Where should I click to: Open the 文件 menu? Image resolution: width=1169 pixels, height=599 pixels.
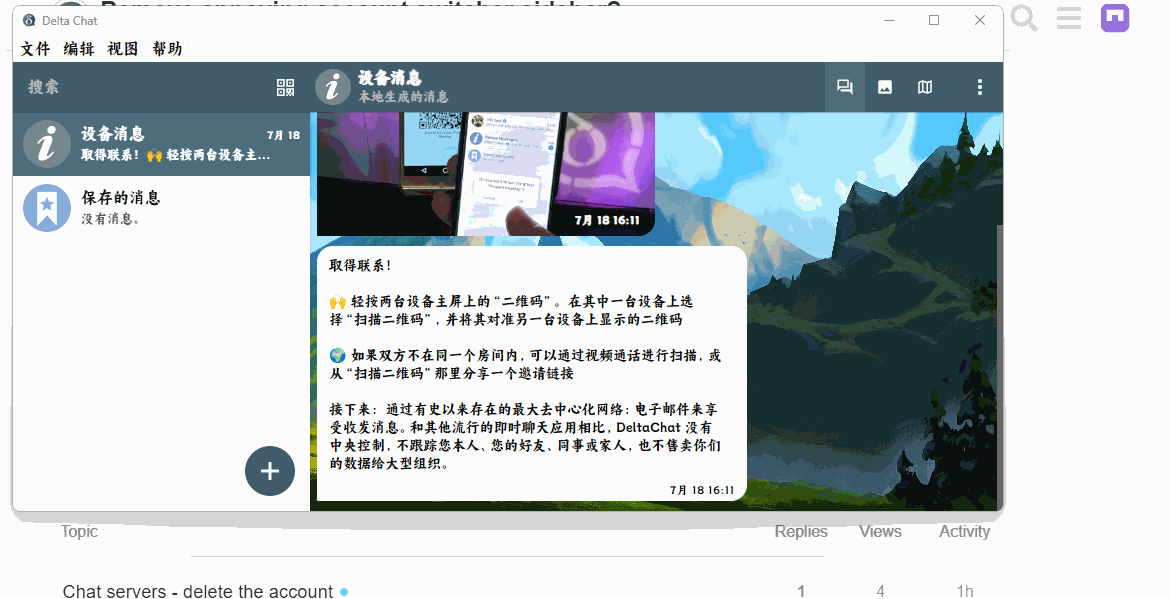(36, 48)
